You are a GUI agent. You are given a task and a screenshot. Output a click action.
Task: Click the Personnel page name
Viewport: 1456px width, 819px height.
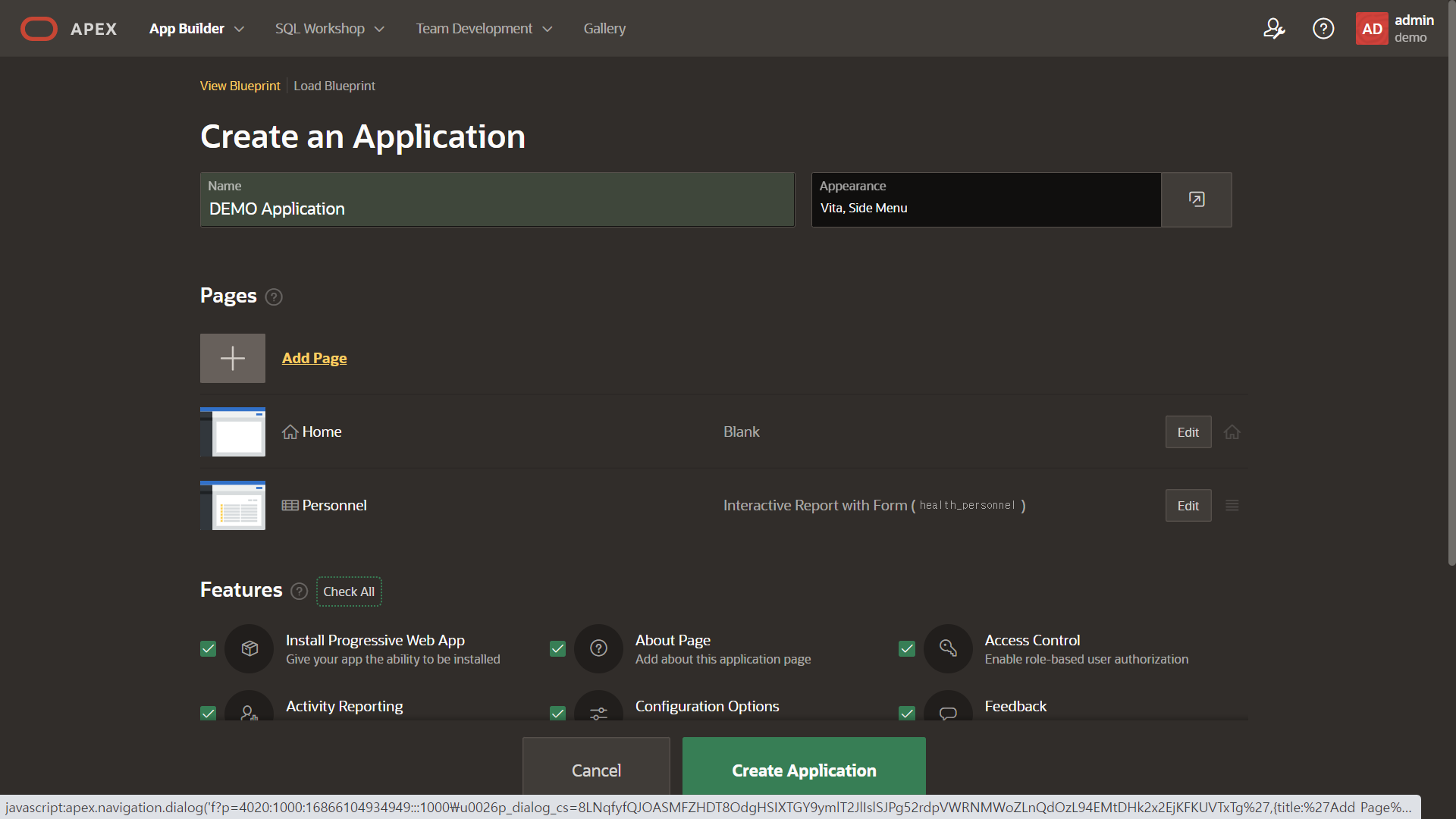pyautogui.click(x=334, y=506)
